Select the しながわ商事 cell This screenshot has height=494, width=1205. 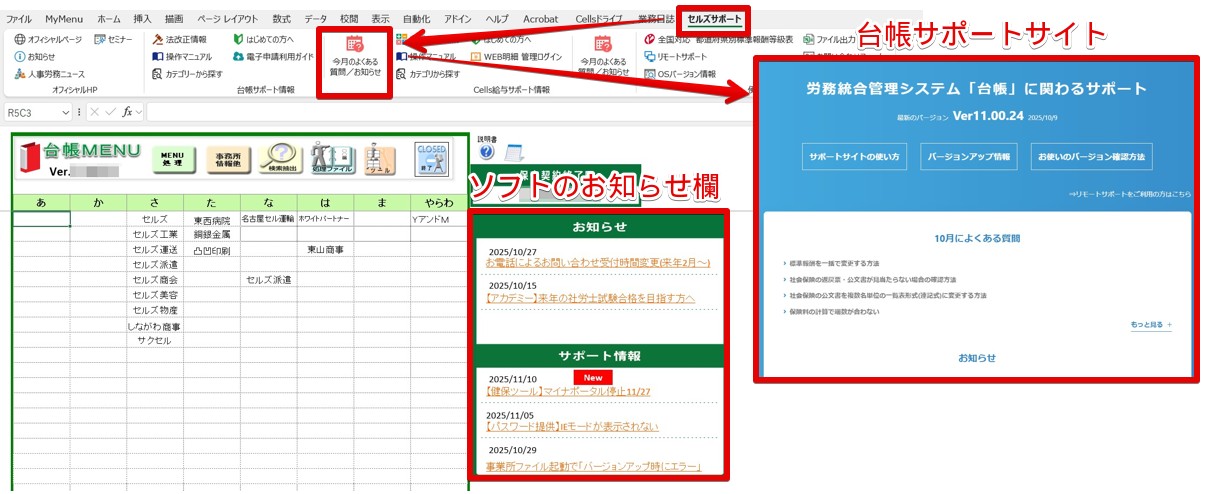tap(155, 326)
